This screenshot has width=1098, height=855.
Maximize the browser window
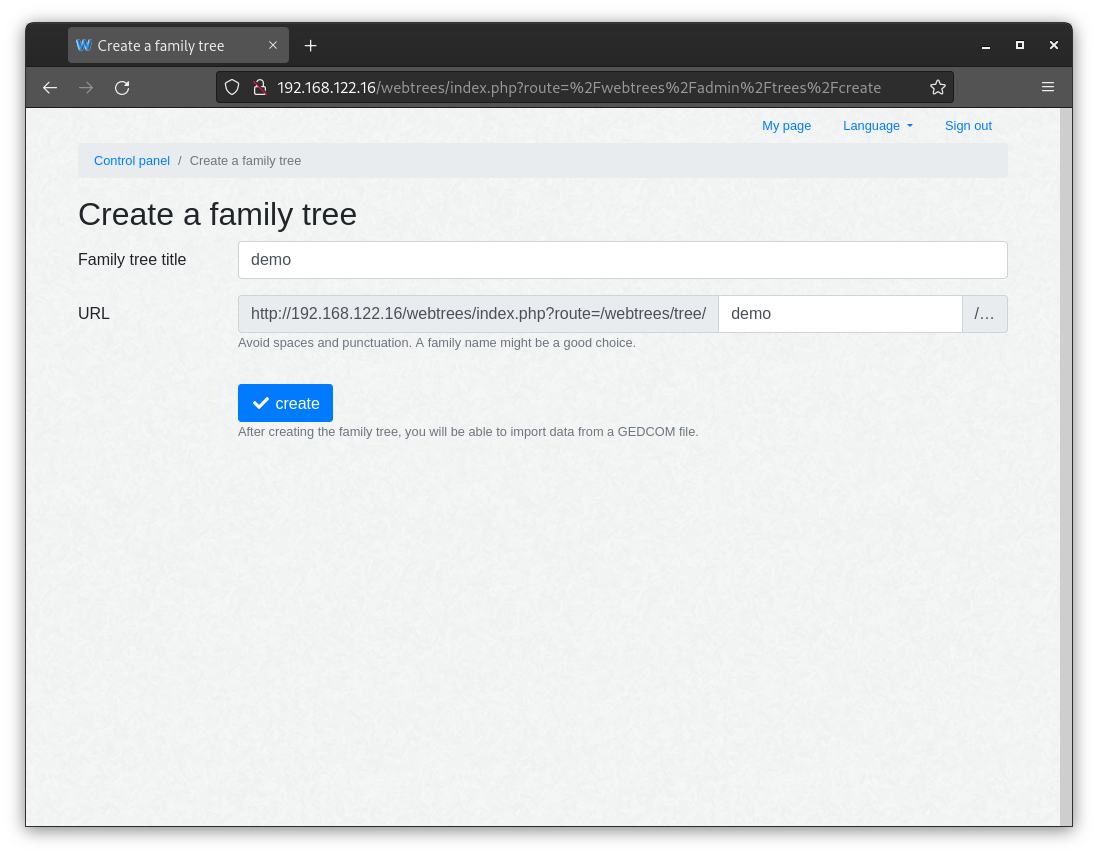(x=1019, y=46)
